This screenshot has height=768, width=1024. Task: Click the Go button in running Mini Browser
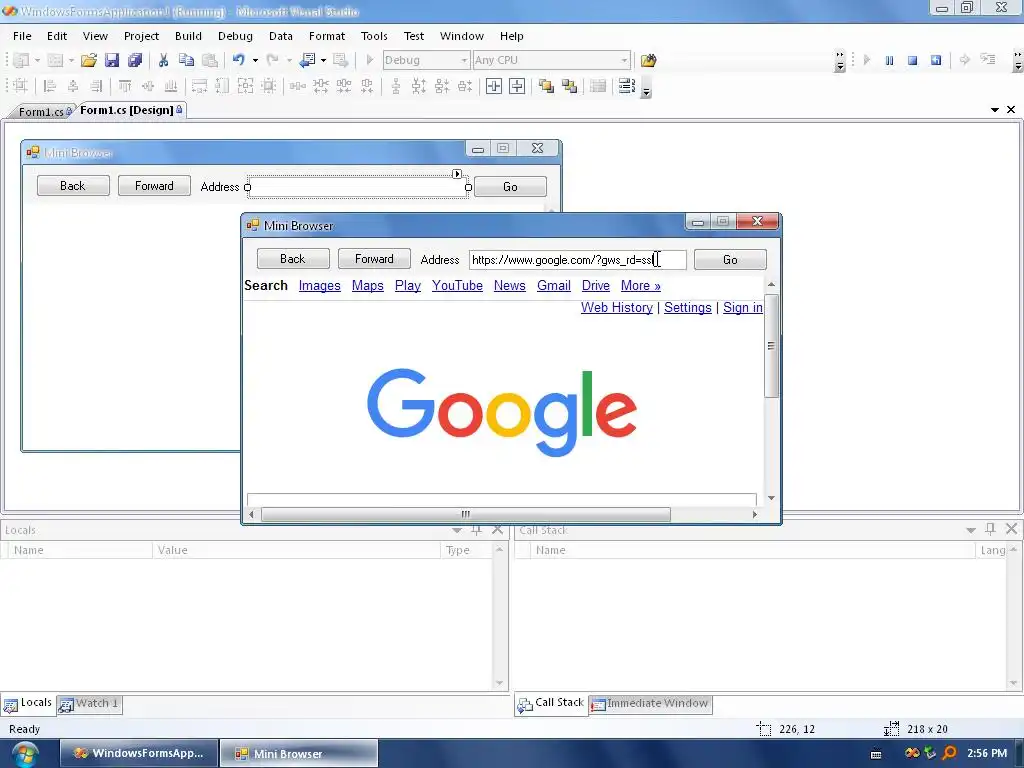(x=730, y=259)
